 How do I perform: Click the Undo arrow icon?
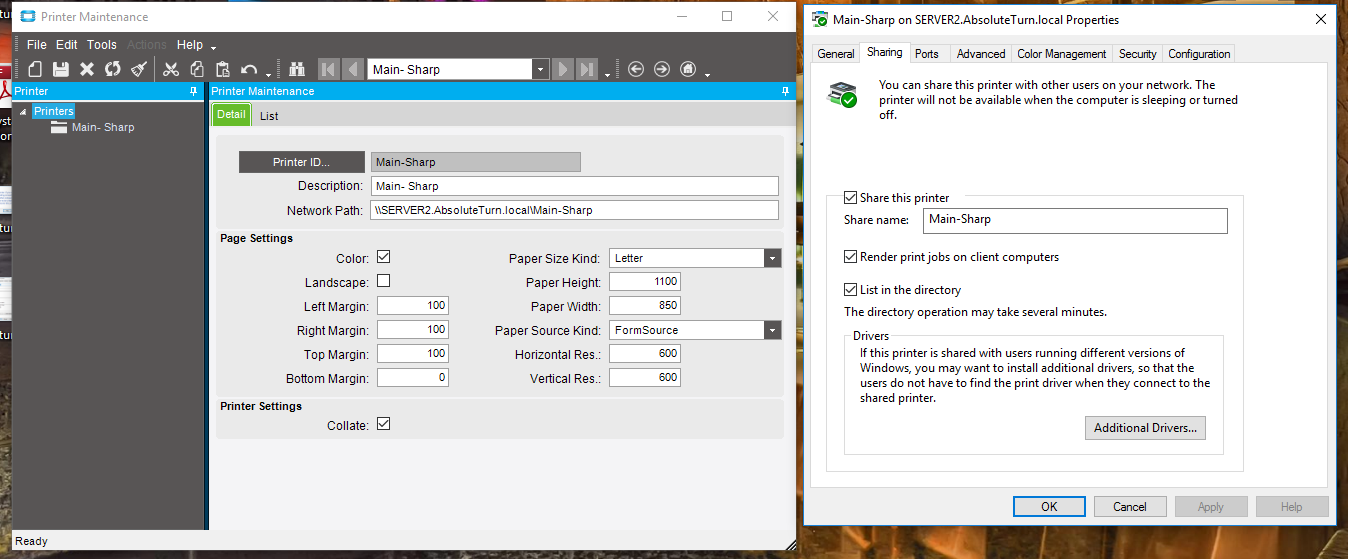tap(249, 69)
